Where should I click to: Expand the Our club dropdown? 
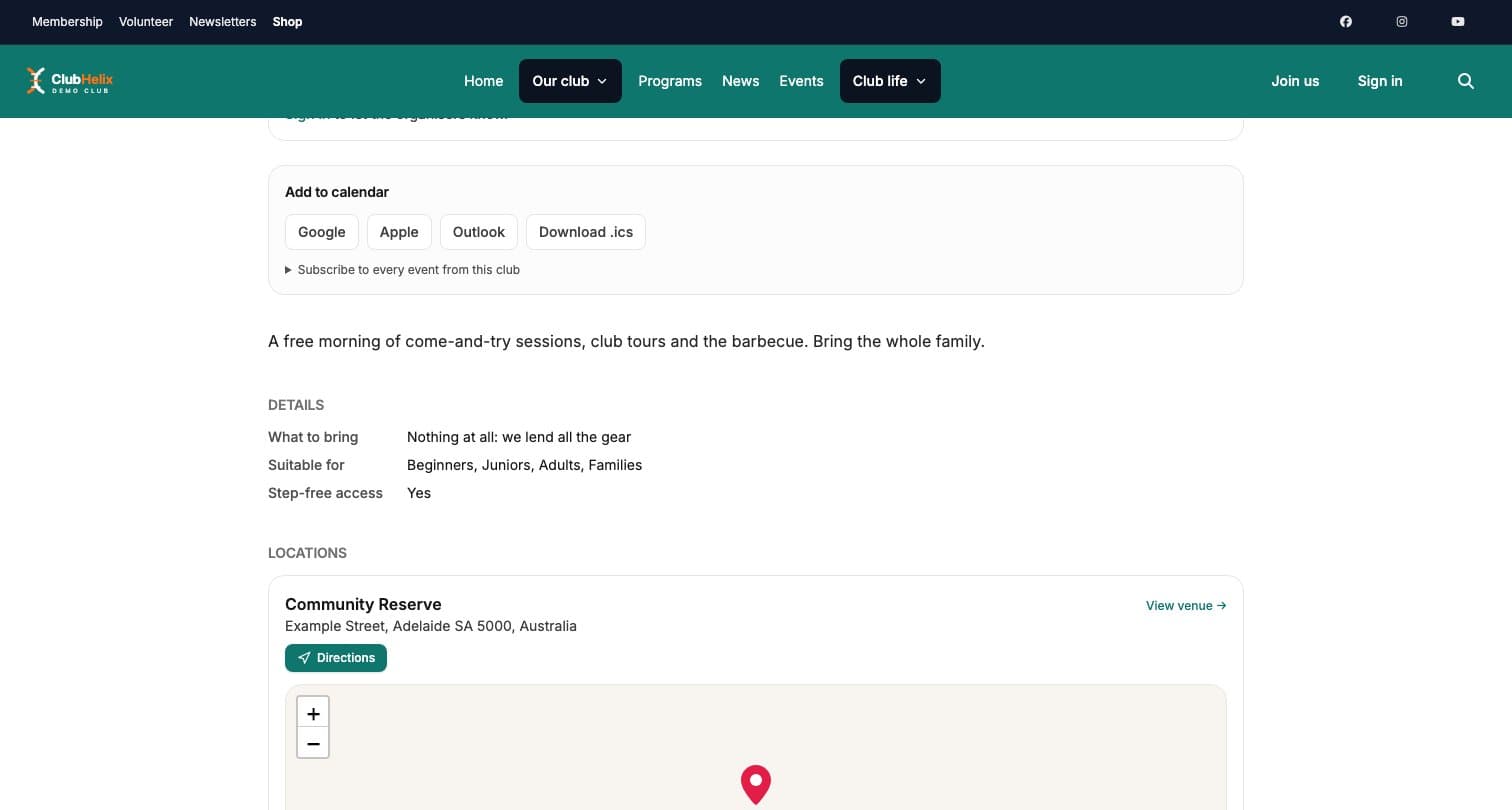tap(570, 81)
